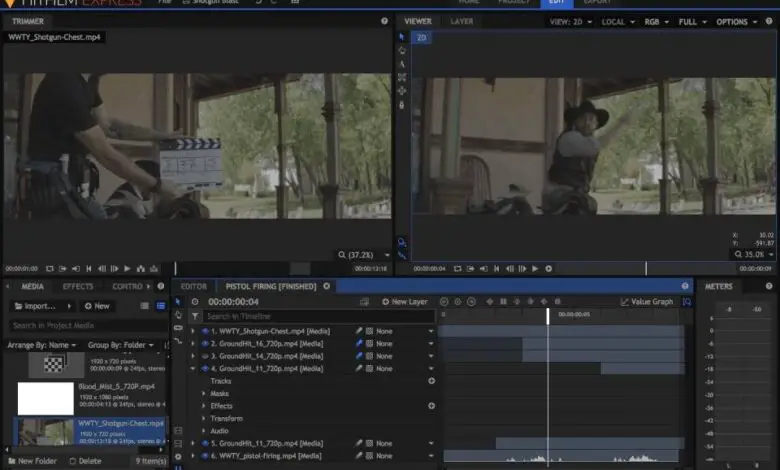Select the mask rectangle tool in Viewer
The height and width of the screenshot is (470, 780).
(x=402, y=77)
